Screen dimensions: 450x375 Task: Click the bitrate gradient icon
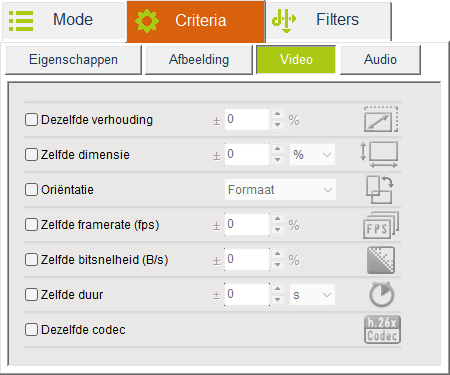point(381,260)
